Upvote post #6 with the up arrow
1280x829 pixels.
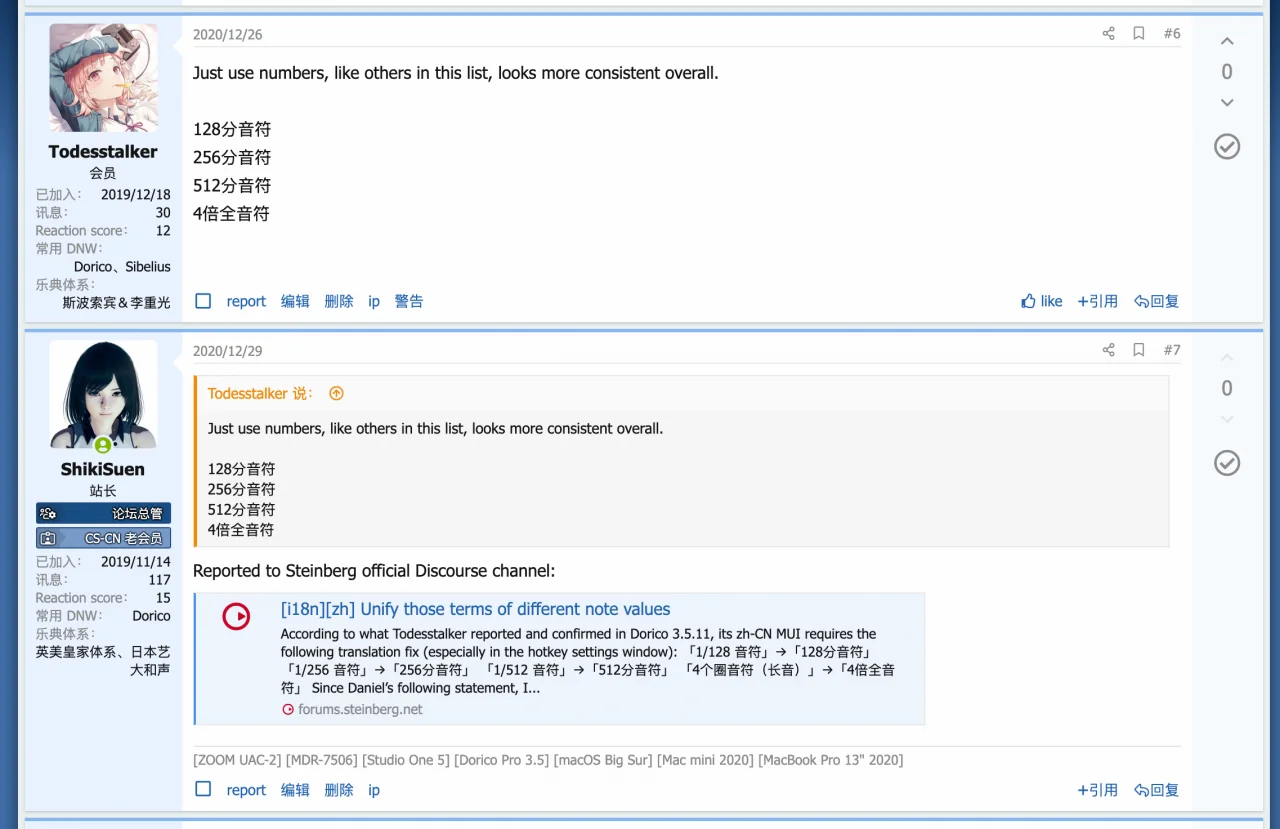[1227, 42]
